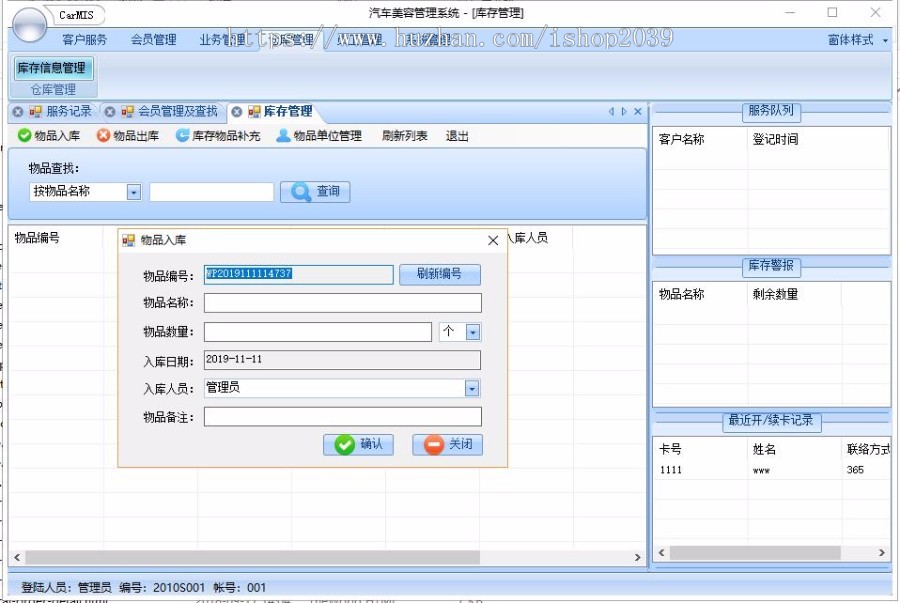Click the 物品单位管理 person icon

coord(283,135)
